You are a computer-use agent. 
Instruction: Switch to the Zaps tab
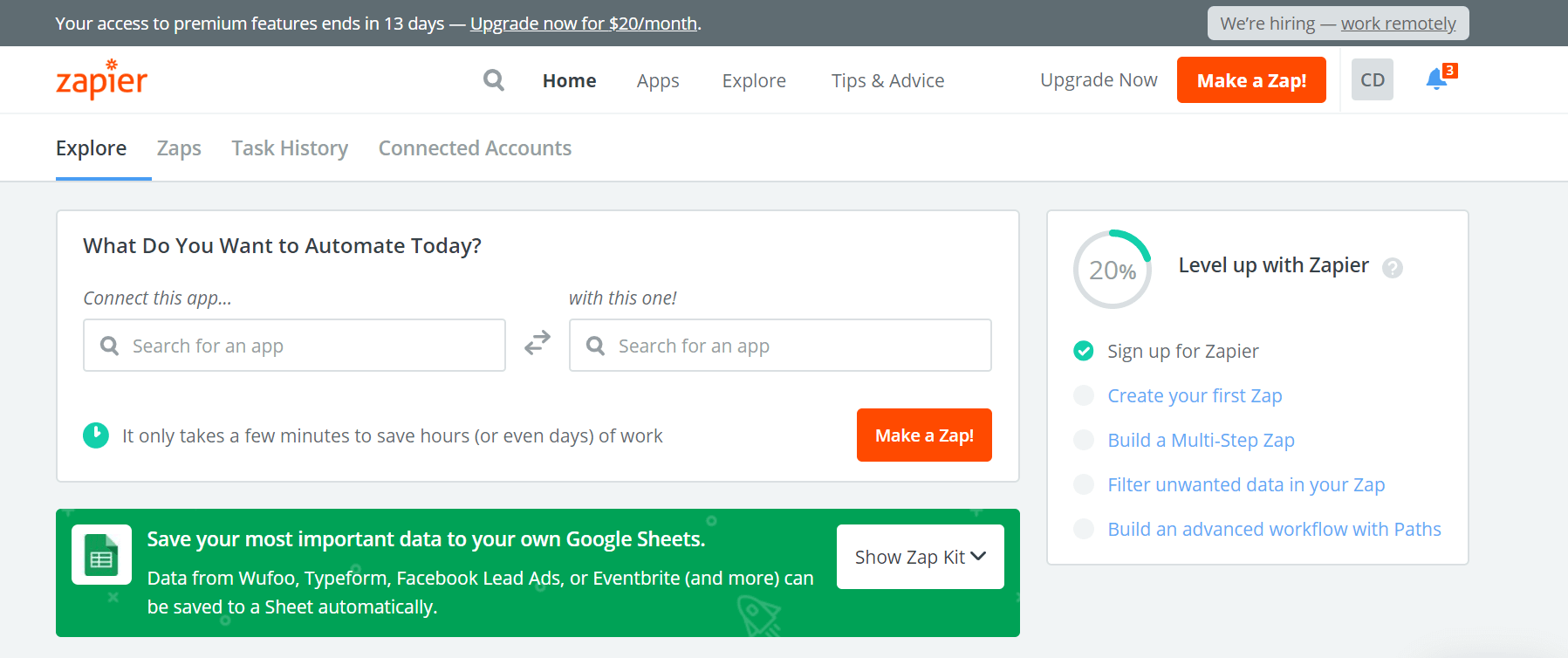[x=179, y=148]
